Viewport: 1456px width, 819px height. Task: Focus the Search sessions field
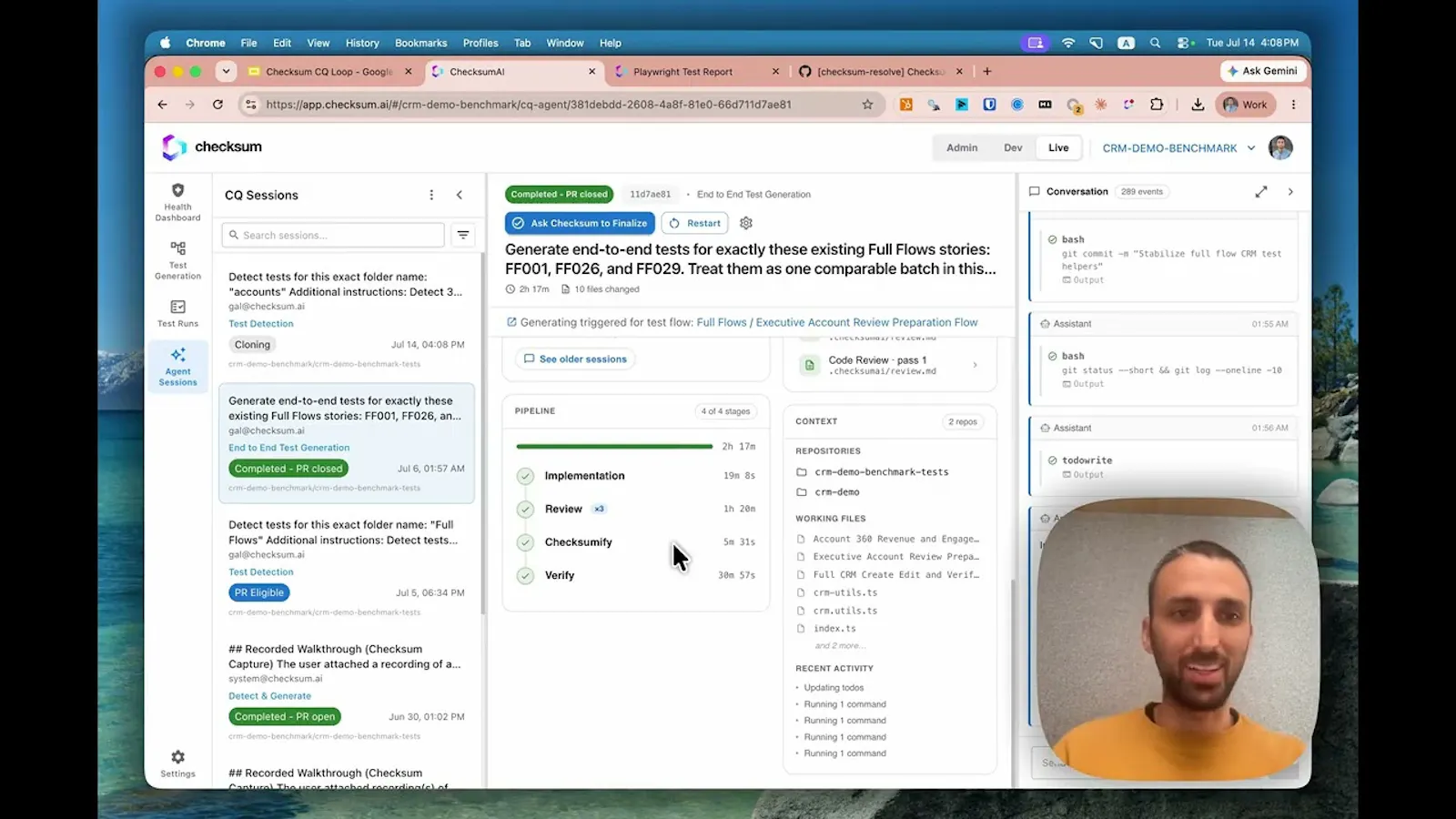coord(333,235)
